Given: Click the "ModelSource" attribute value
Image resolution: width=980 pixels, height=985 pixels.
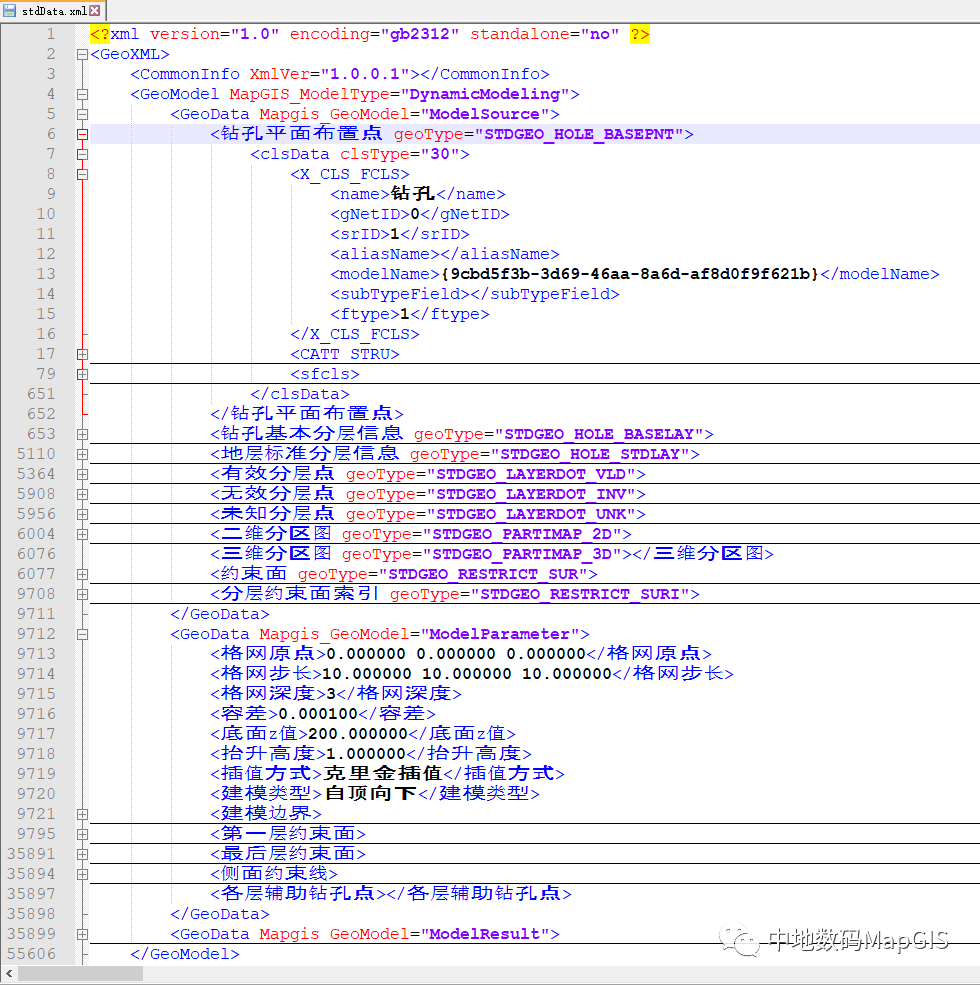Looking at the screenshot, I should 484,114.
